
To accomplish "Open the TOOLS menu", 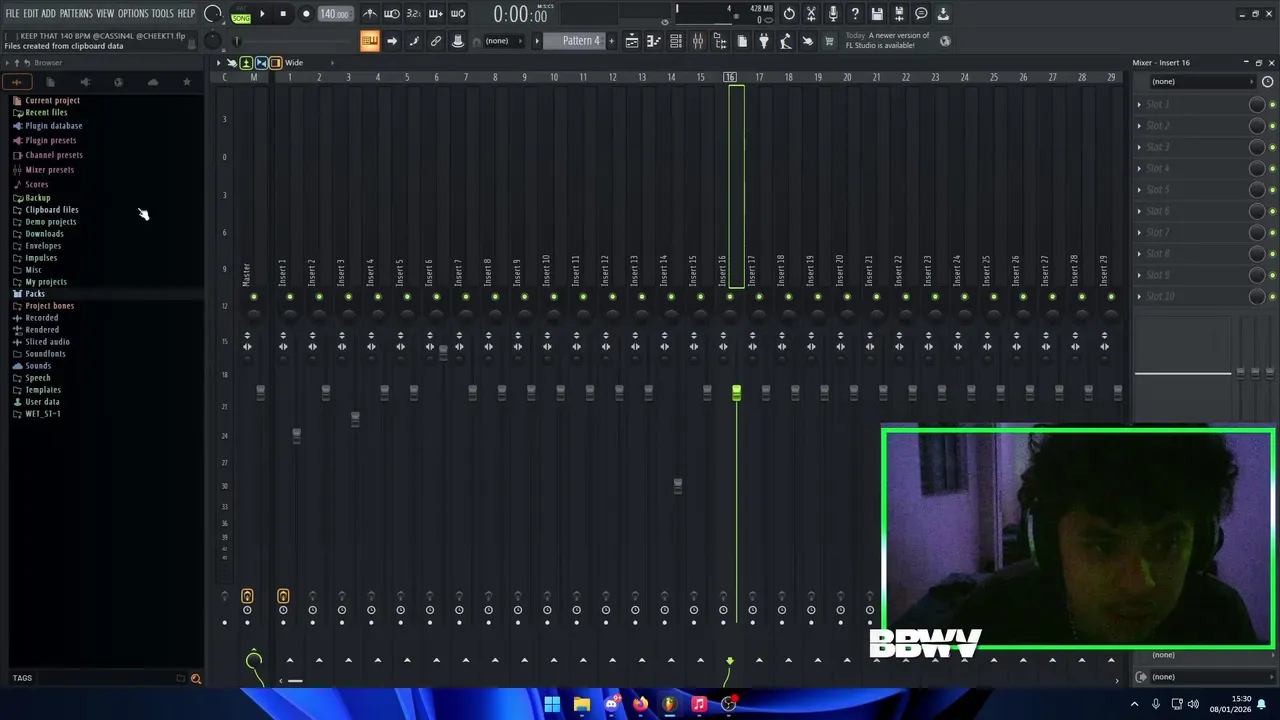I will [162, 14].
